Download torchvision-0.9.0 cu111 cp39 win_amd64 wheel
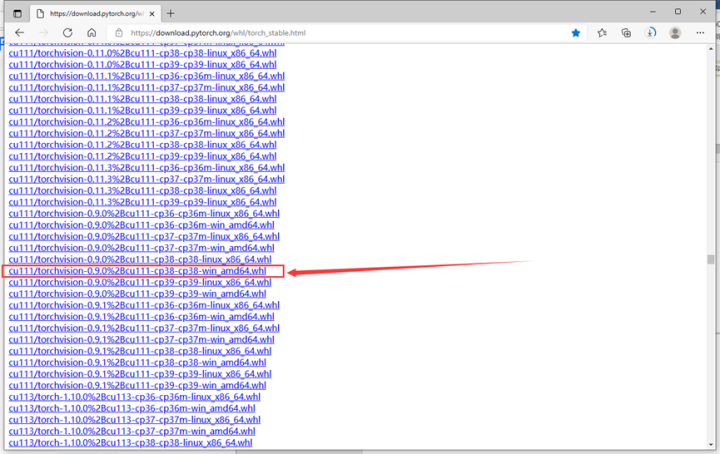This screenshot has height=454, width=720. click(x=137, y=294)
